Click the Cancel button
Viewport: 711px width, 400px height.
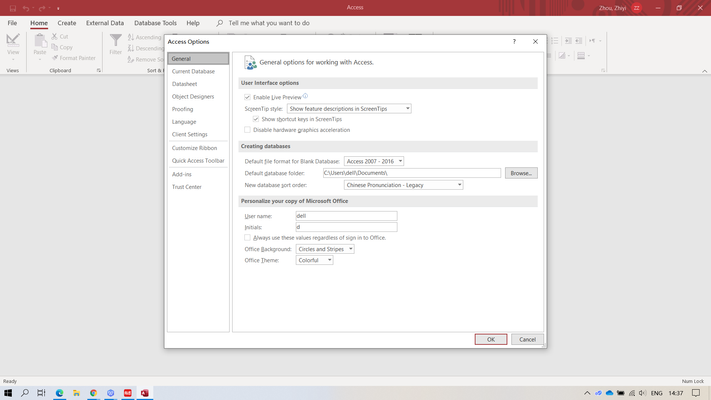[x=527, y=339]
